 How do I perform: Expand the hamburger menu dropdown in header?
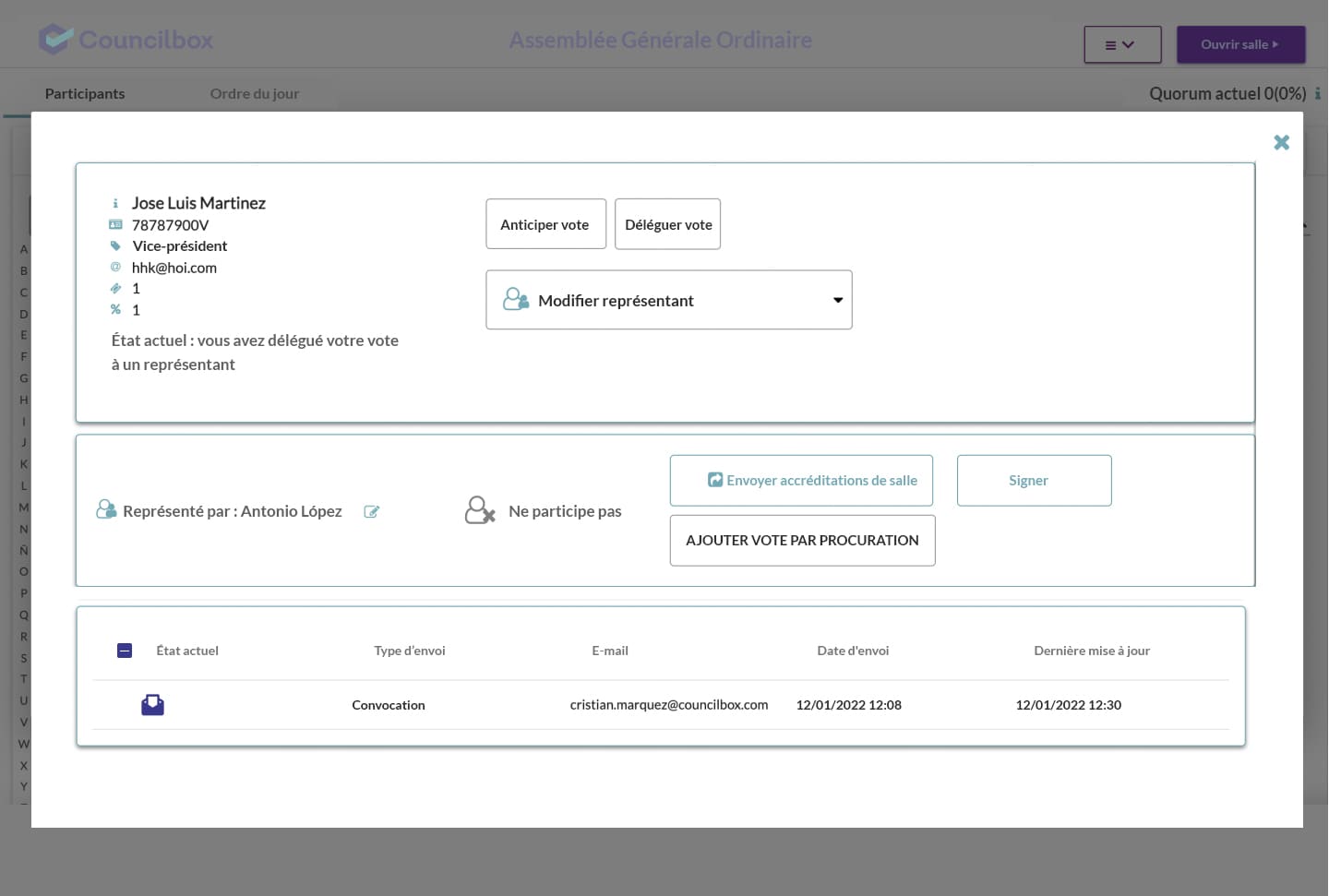tap(1121, 44)
